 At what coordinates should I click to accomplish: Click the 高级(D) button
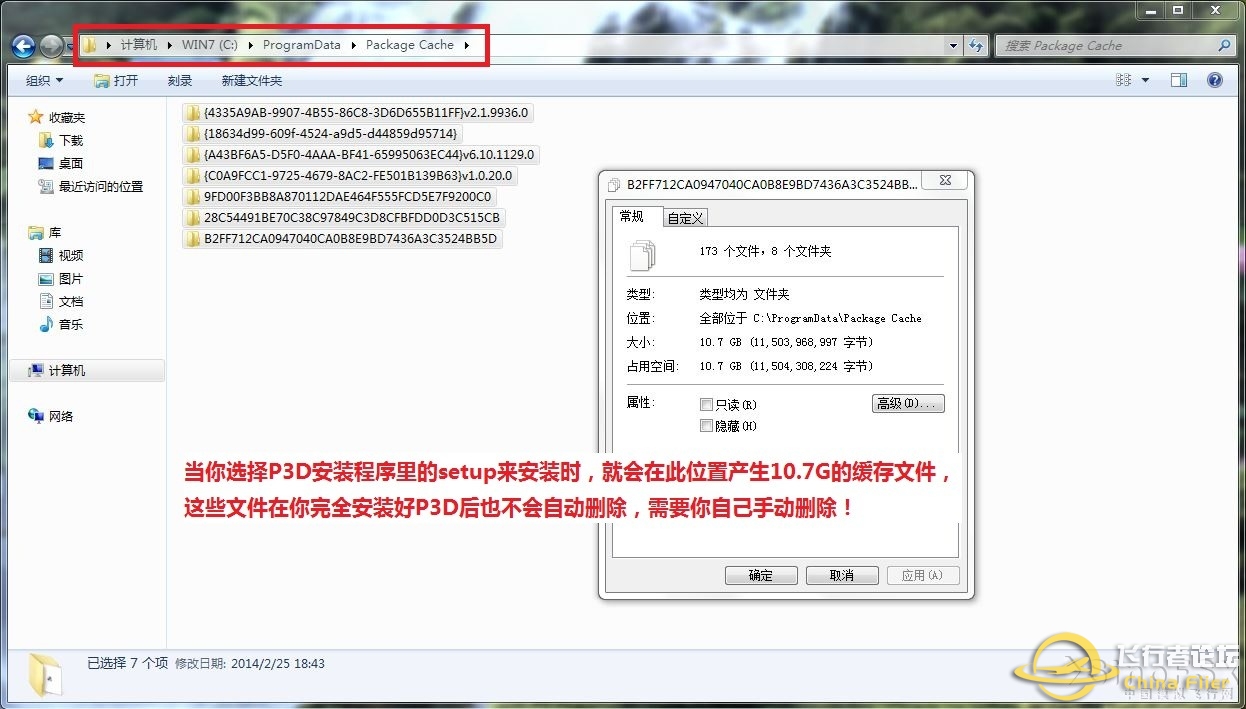point(907,403)
